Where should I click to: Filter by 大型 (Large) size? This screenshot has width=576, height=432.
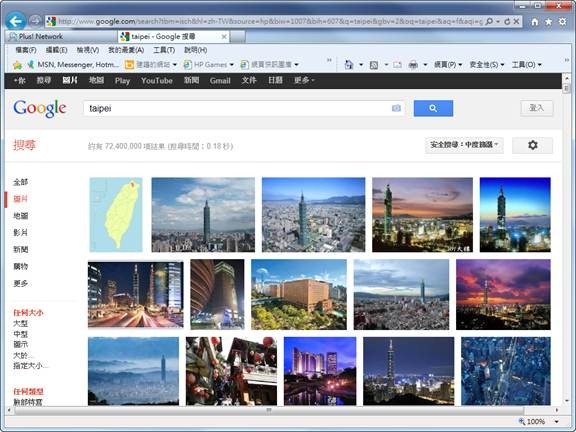[21, 323]
